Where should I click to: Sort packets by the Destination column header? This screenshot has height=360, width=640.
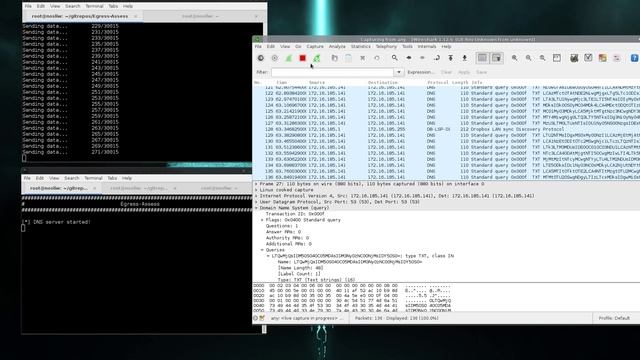pos(383,82)
